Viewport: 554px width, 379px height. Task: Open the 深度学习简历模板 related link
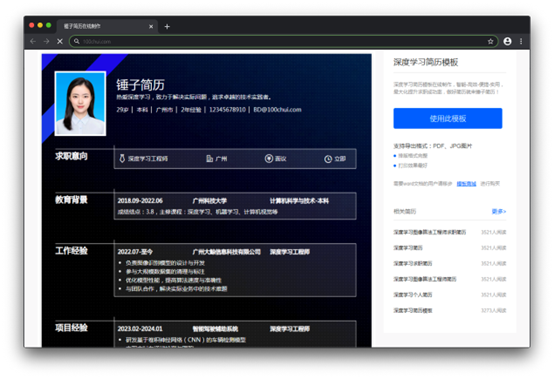pyautogui.click(x=413, y=310)
